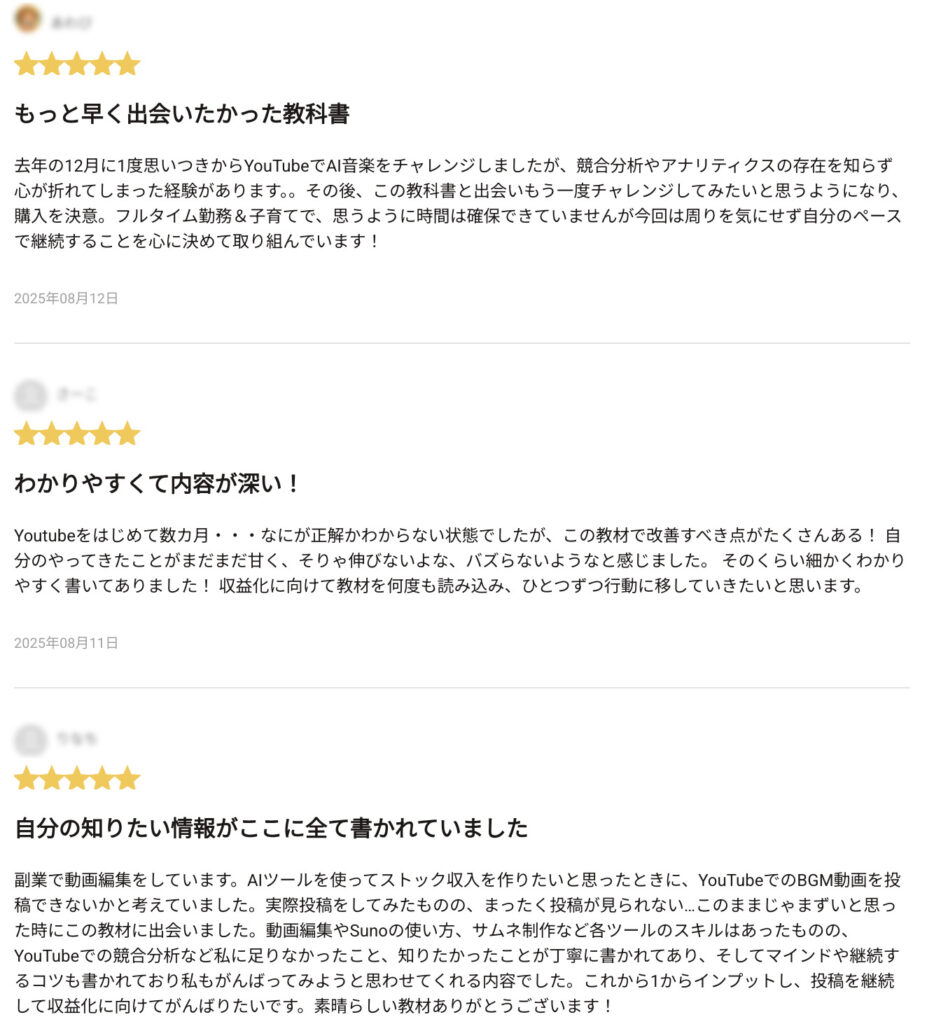Open the review titled 自分の知りたい情報がここに全て書かれていました
The image size is (934, 1024).
pos(271,828)
